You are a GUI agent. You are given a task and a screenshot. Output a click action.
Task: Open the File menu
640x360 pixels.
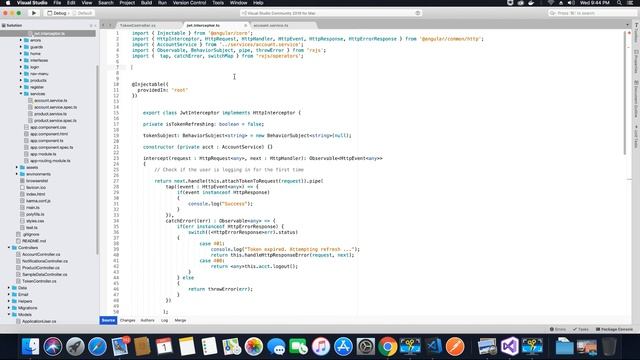pos(57,2)
